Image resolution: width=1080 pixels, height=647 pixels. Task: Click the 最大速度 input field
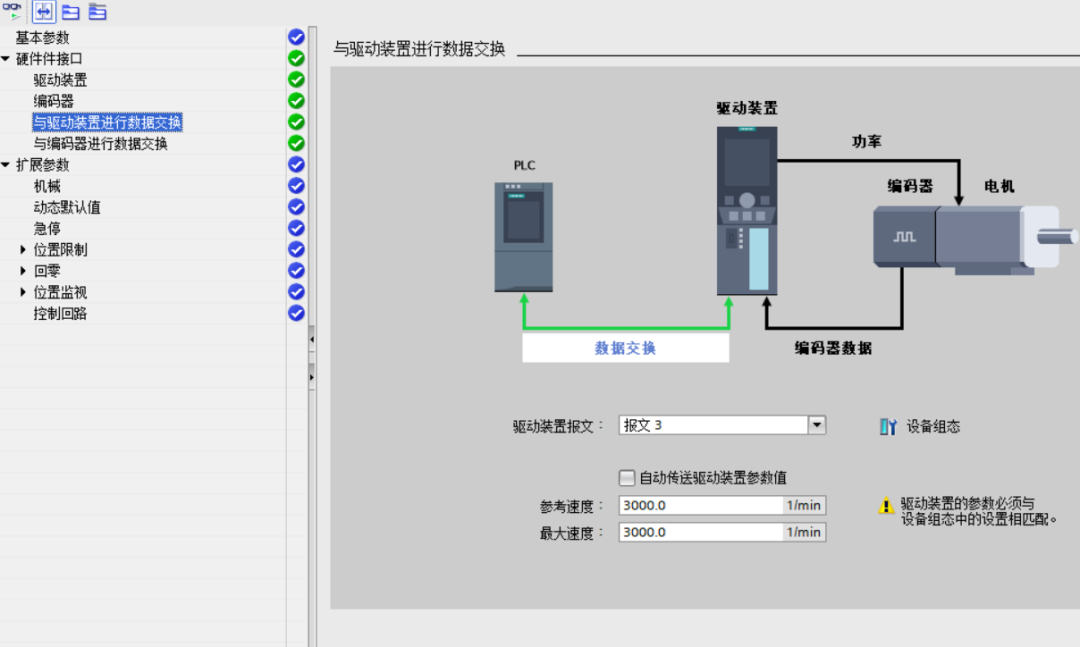(x=700, y=533)
